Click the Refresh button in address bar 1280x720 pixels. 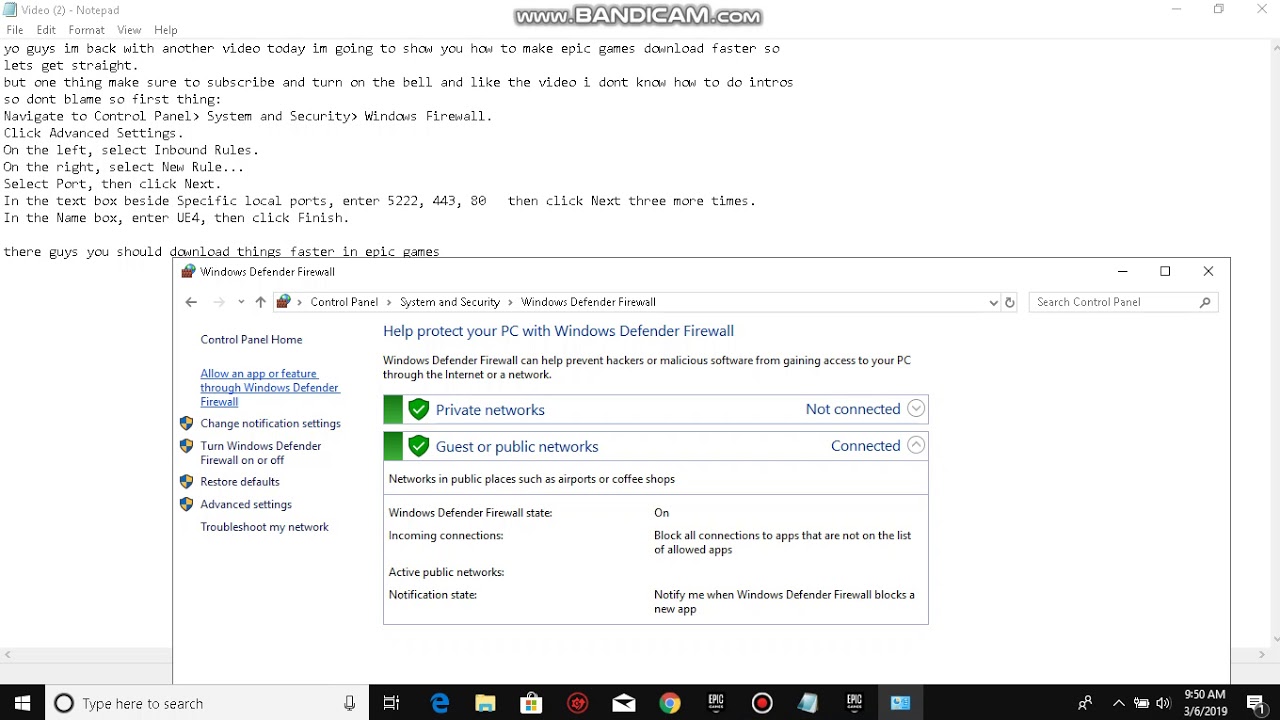1010,302
